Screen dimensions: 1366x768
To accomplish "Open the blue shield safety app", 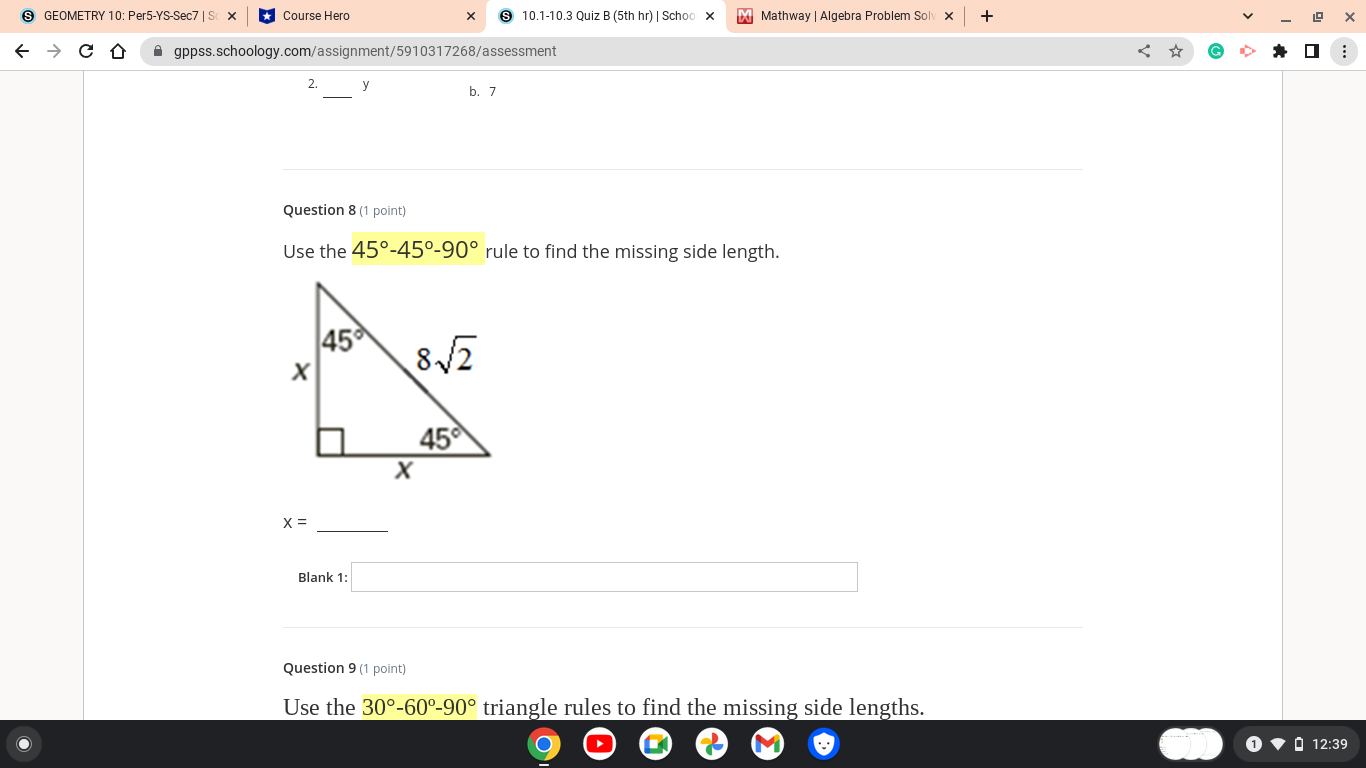I will (823, 744).
